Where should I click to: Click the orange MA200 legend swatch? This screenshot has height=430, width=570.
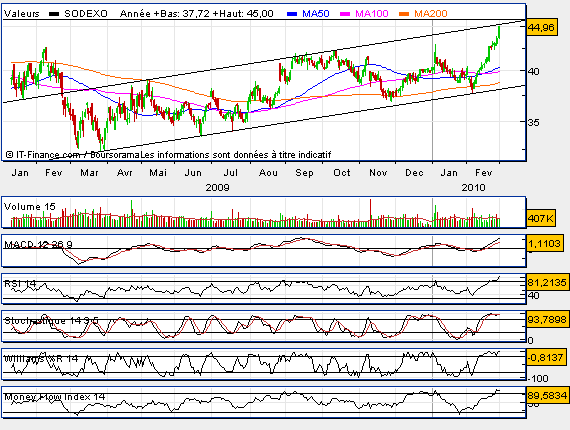point(404,14)
